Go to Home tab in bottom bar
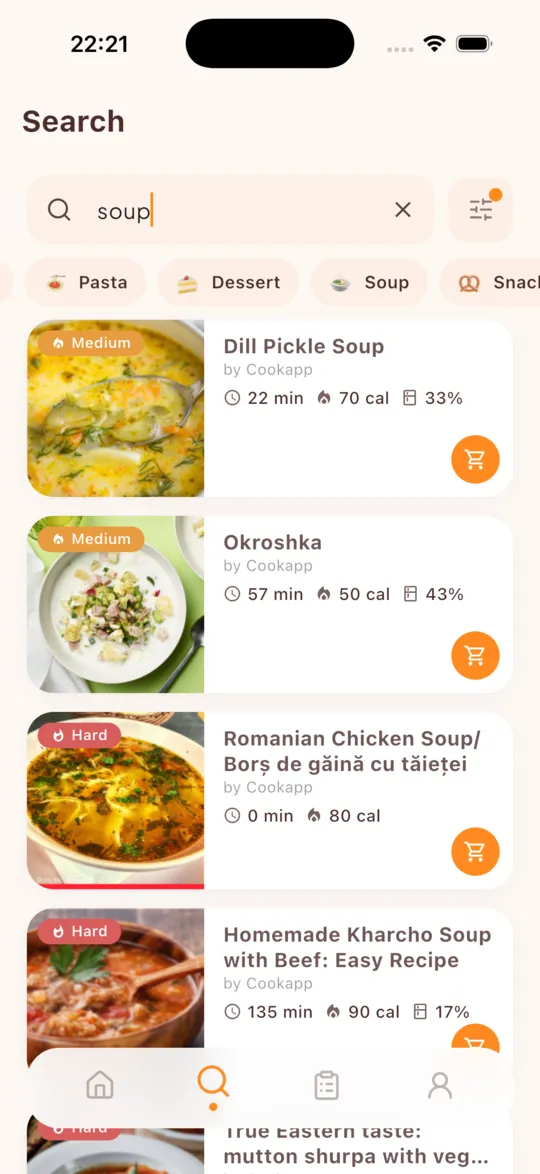This screenshot has width=540, height=1174. (100, 1084)
